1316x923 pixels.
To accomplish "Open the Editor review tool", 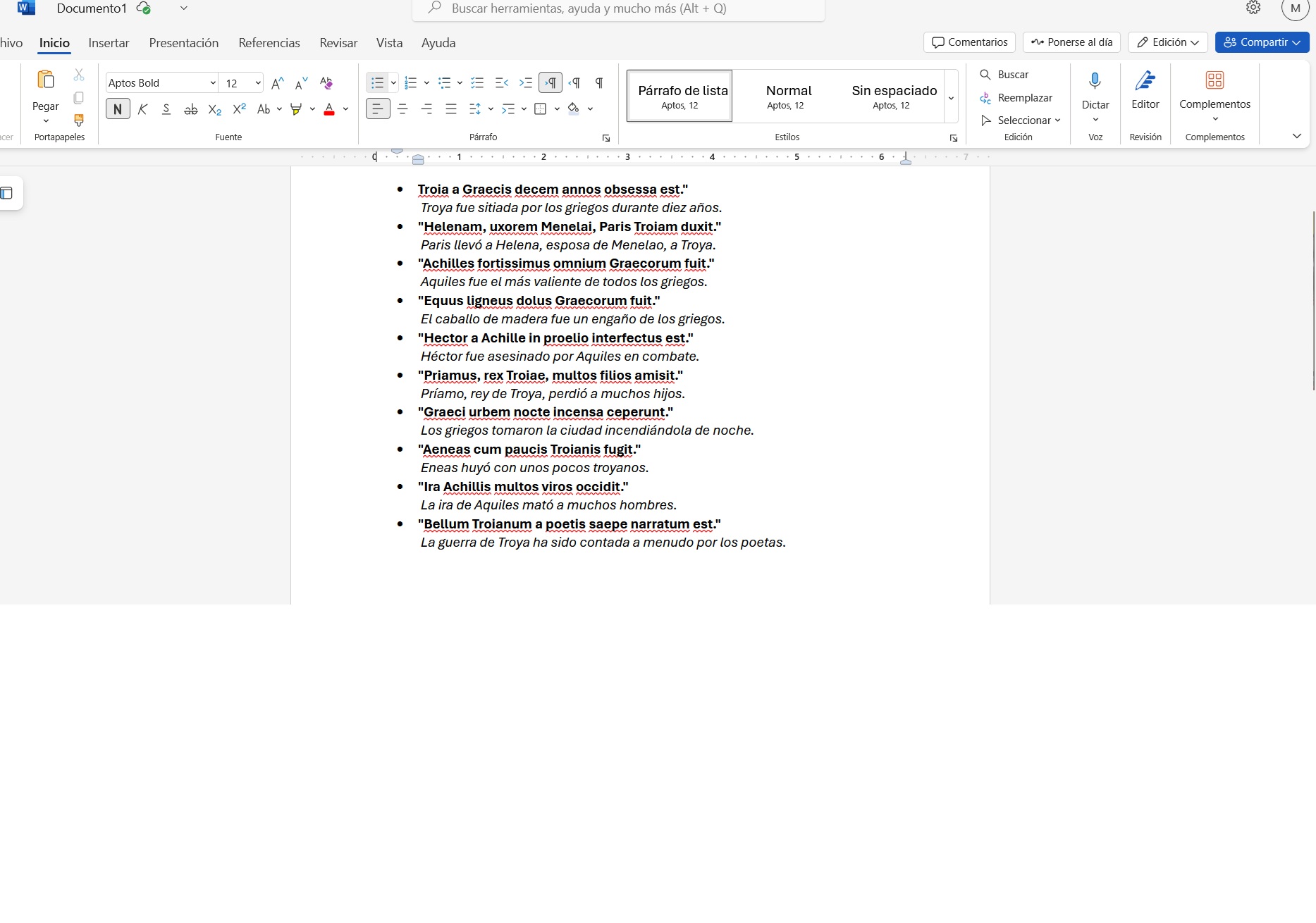I will [x=1145, y=92].
